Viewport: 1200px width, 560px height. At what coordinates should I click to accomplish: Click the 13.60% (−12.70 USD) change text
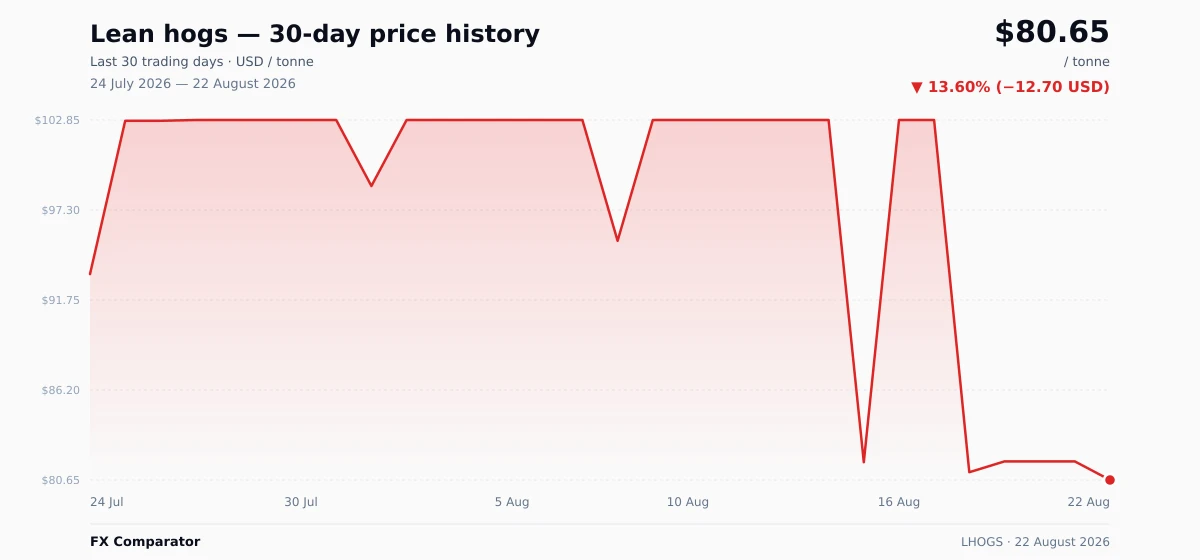(1019, 88)
